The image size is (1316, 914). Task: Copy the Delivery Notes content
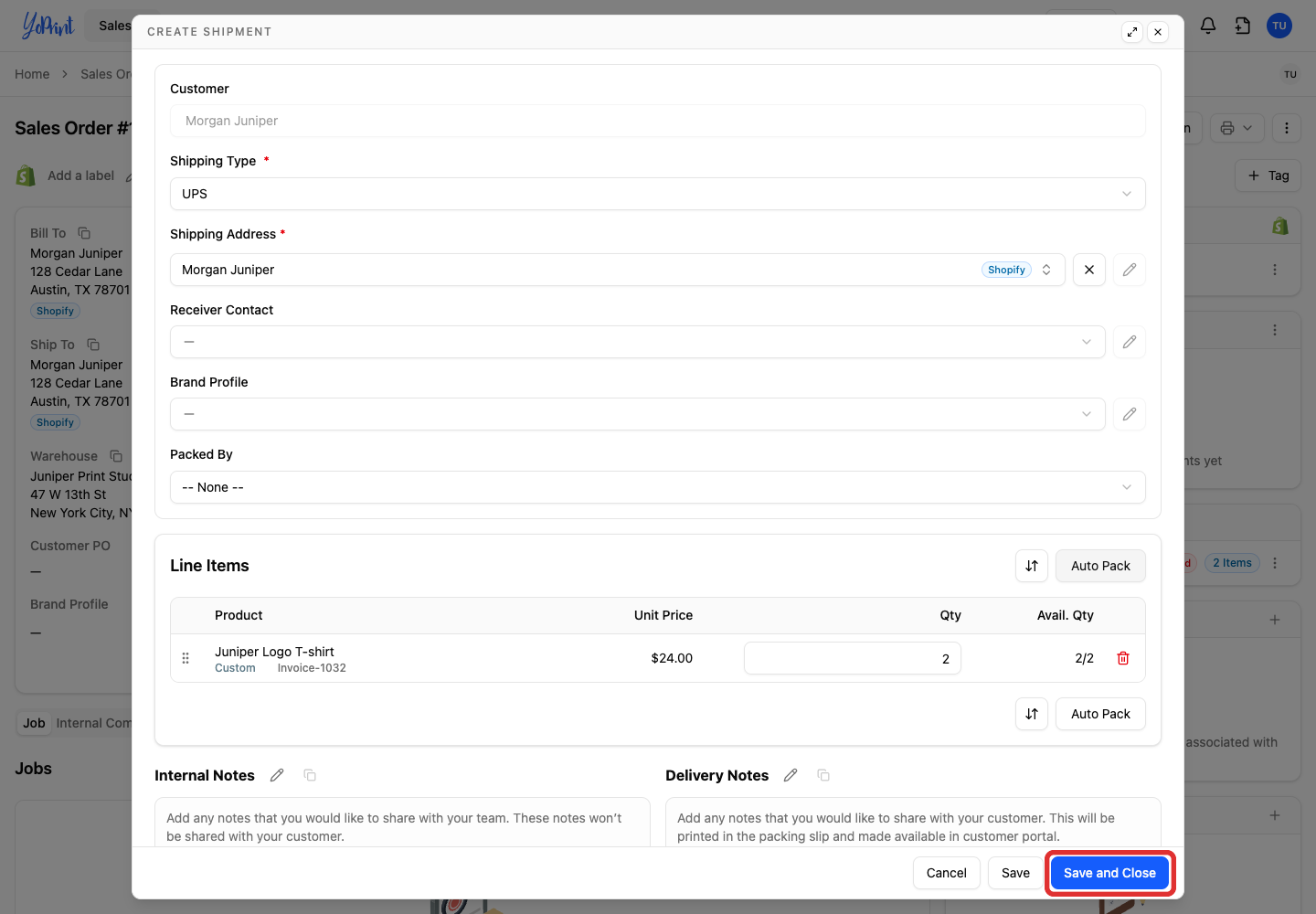point(823,775)
